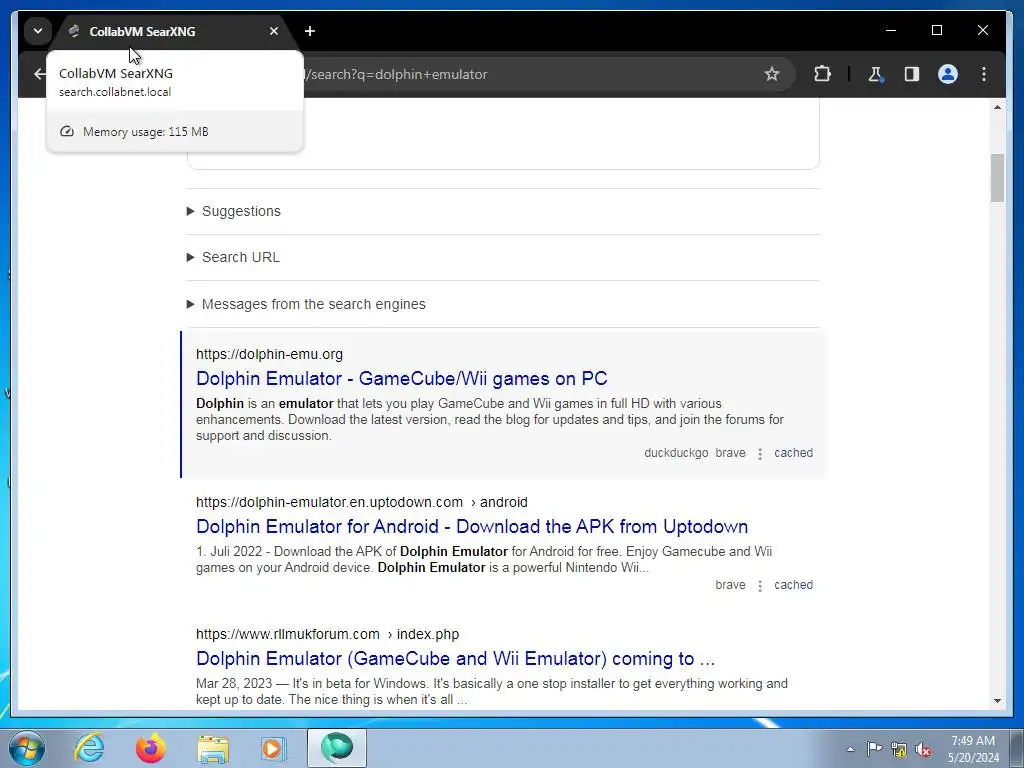The image size is (1024, 768).
Task: Click brave label on Uptodown result
Action: 730,584
